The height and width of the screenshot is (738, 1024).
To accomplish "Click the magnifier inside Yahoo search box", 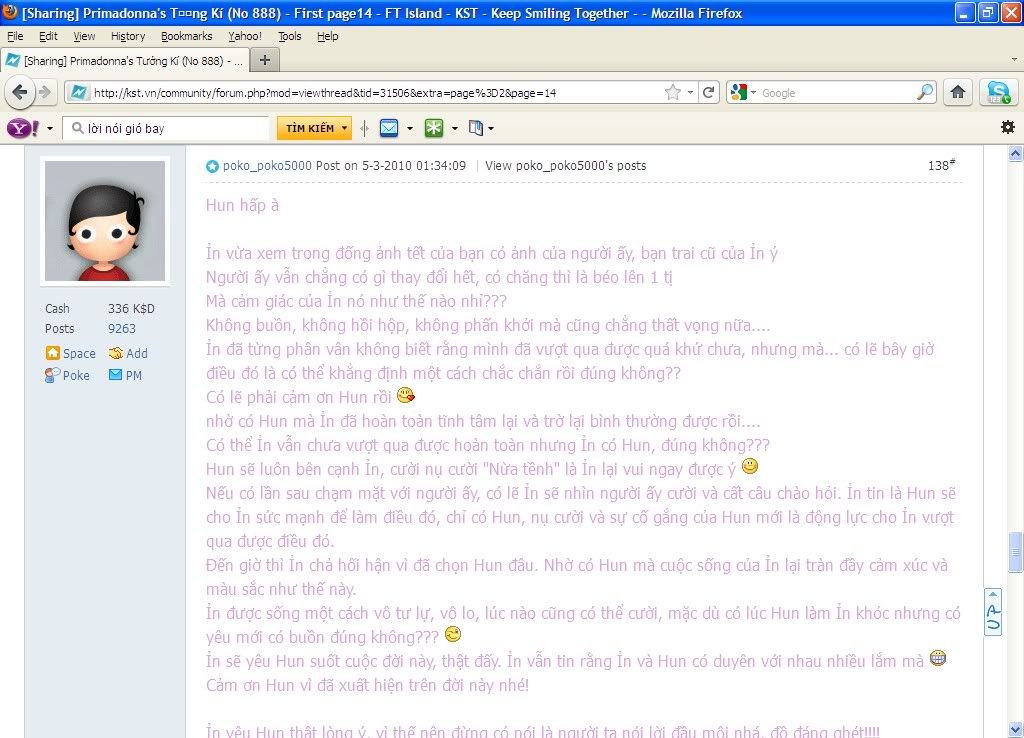I will [77, 128].
